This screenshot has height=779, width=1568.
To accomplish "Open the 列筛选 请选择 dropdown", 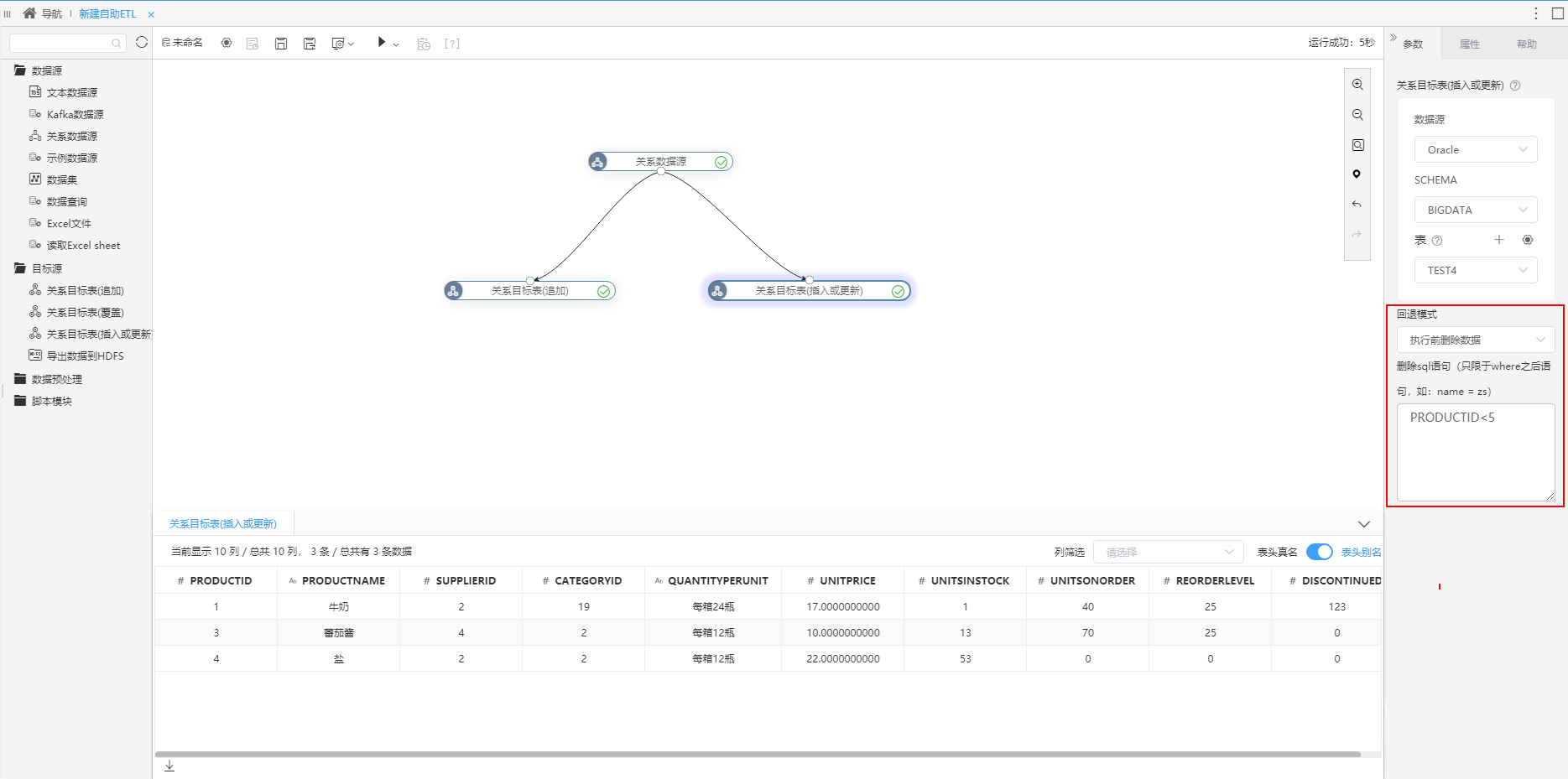I will pos(1169,553).
